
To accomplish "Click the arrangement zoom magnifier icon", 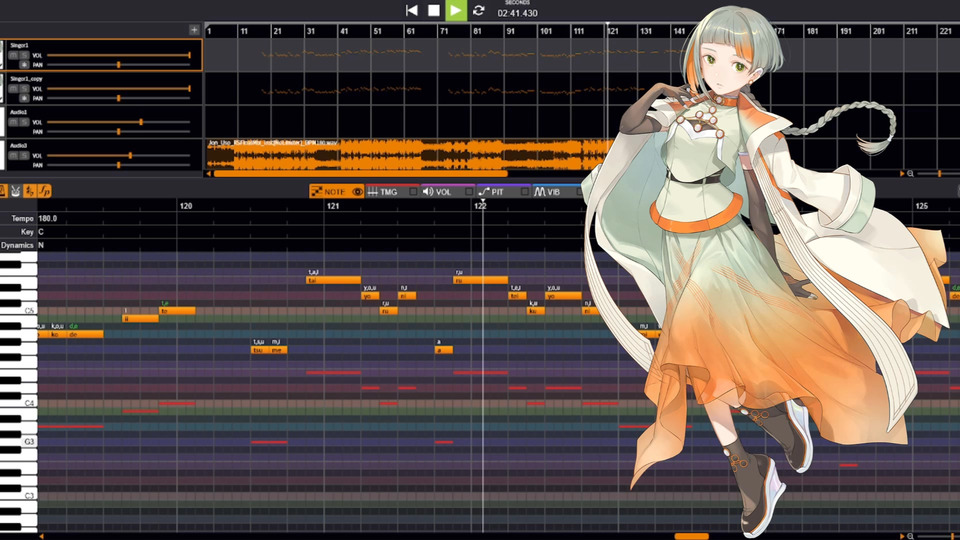I will tap(910, 174).
